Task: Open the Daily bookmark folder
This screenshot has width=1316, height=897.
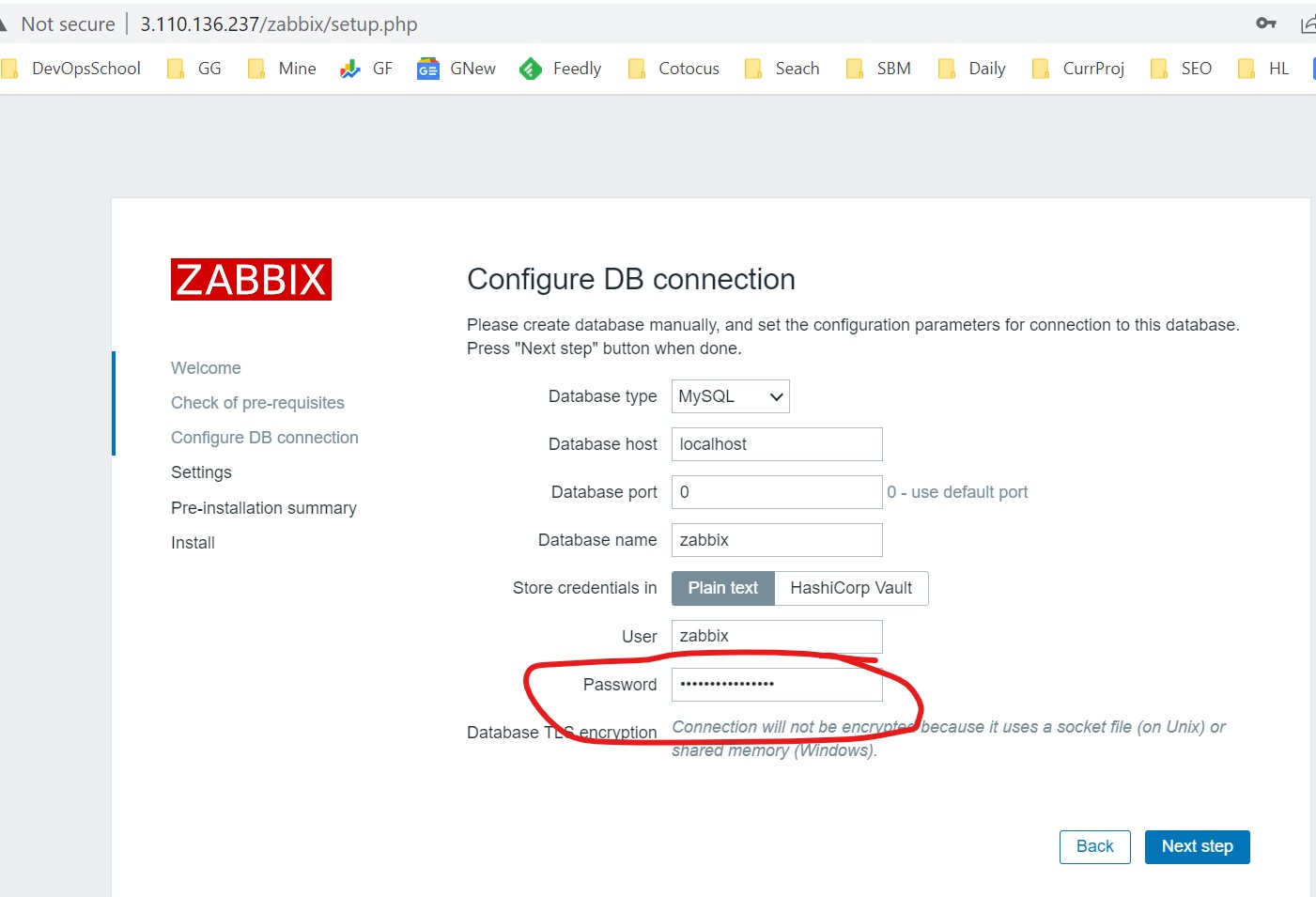Action: pyautogui.click(x=972, y=69)
